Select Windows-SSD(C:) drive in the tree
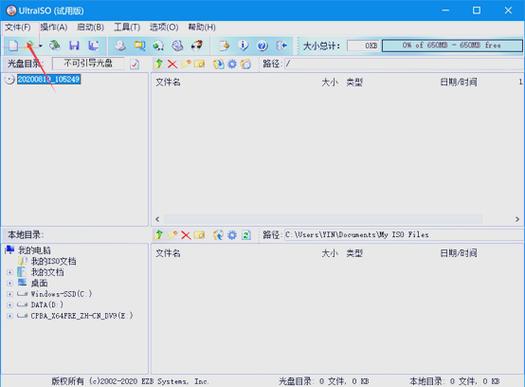525x387 pixels. tap(61, 294)
